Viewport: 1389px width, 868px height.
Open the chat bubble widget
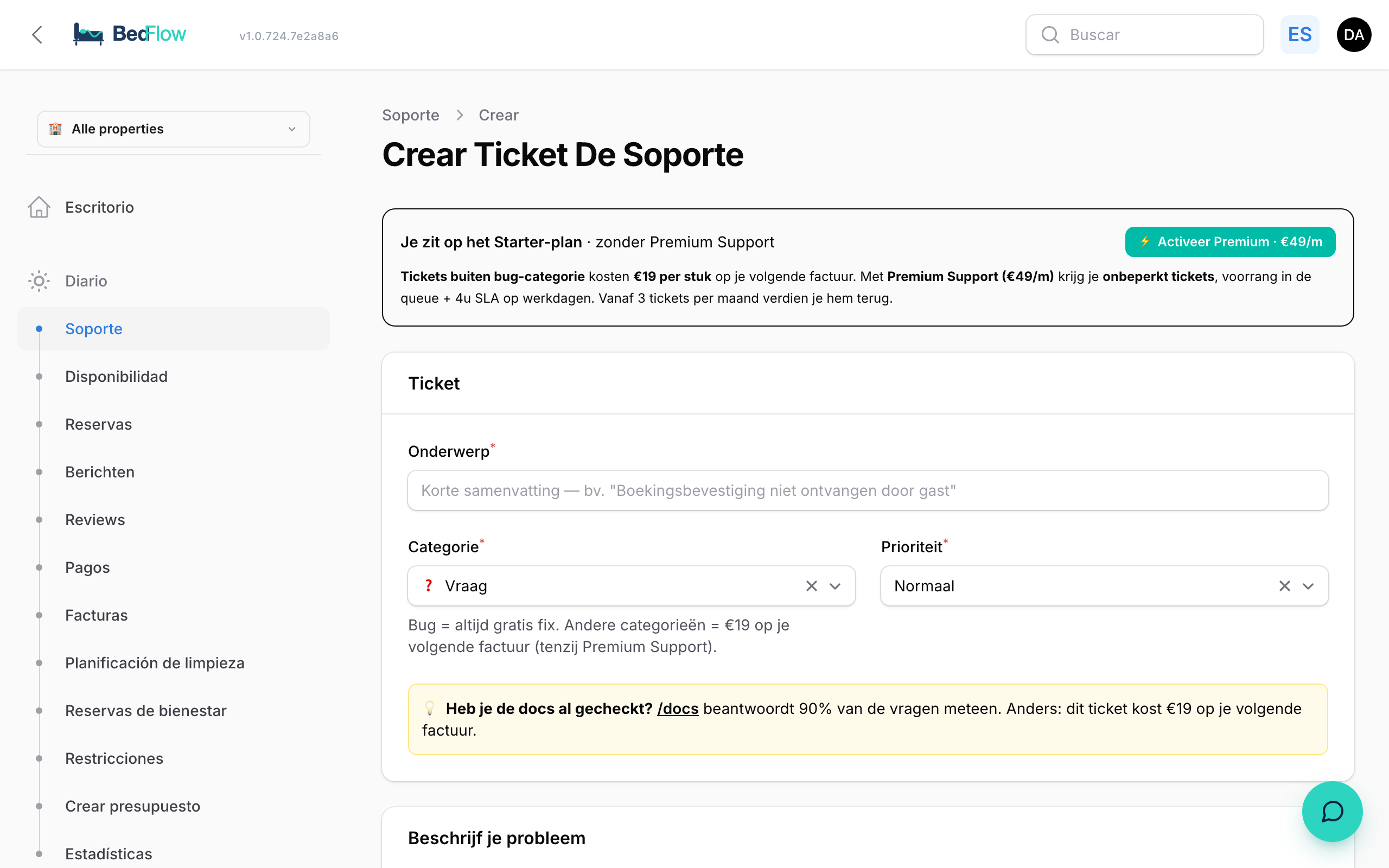pos(1332,812)
